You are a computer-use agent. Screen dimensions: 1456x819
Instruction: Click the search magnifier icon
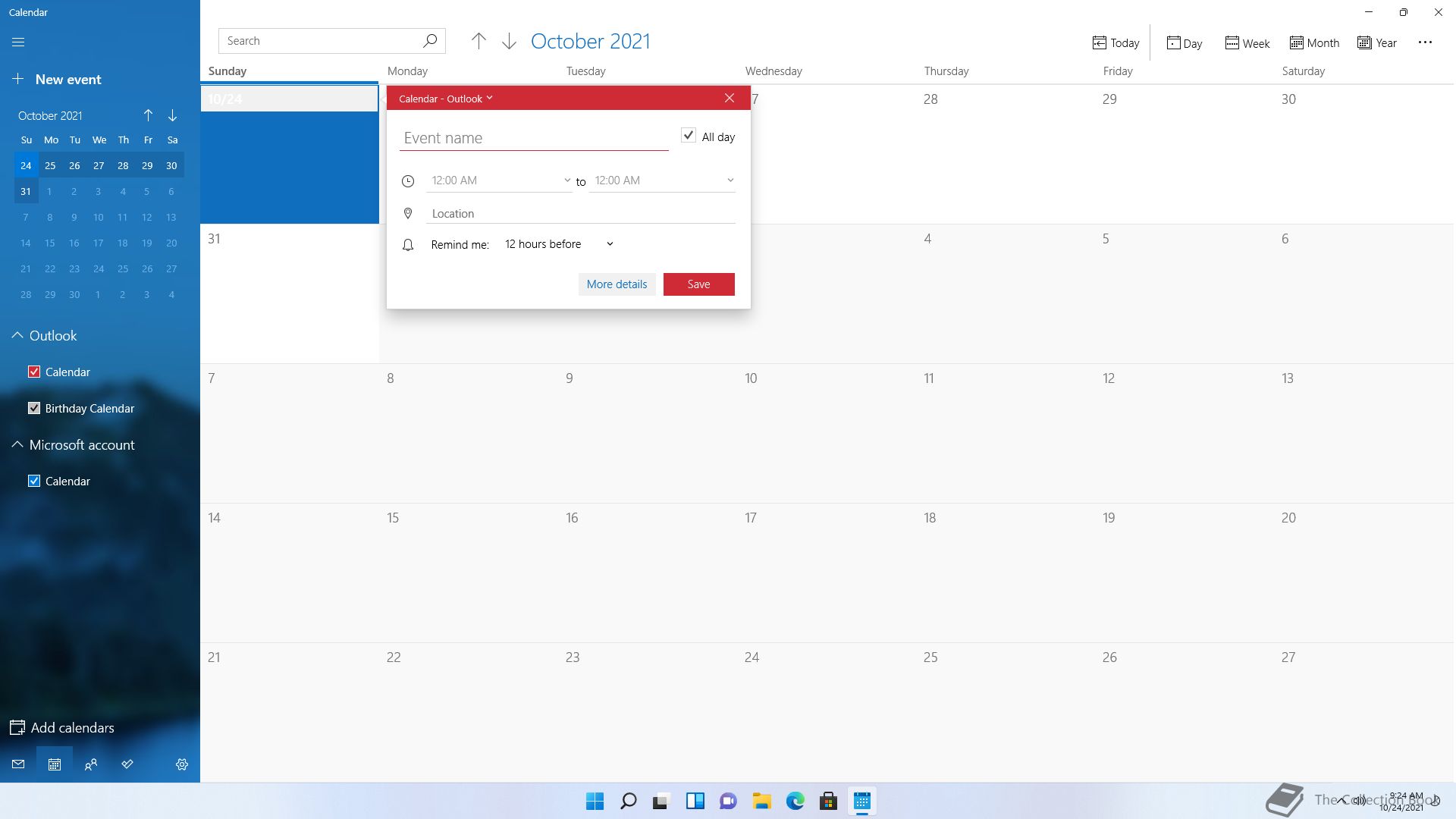tap(430, 40)
